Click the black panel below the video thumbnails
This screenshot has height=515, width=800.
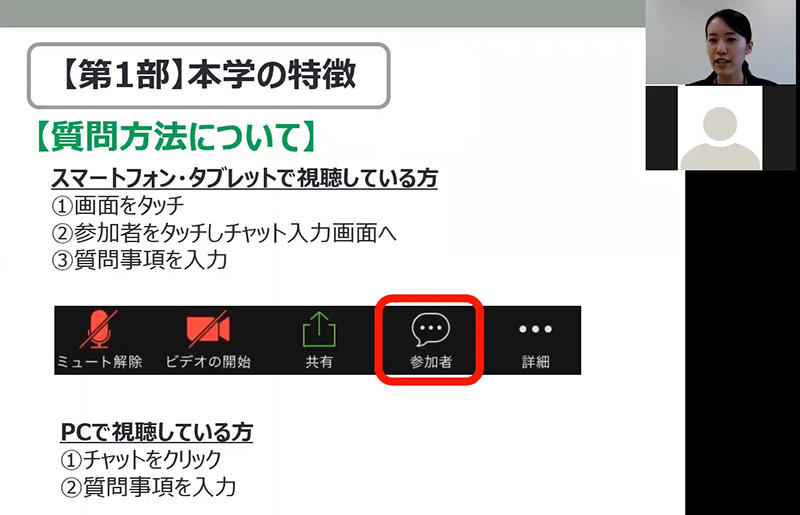[x=742, y=342]
